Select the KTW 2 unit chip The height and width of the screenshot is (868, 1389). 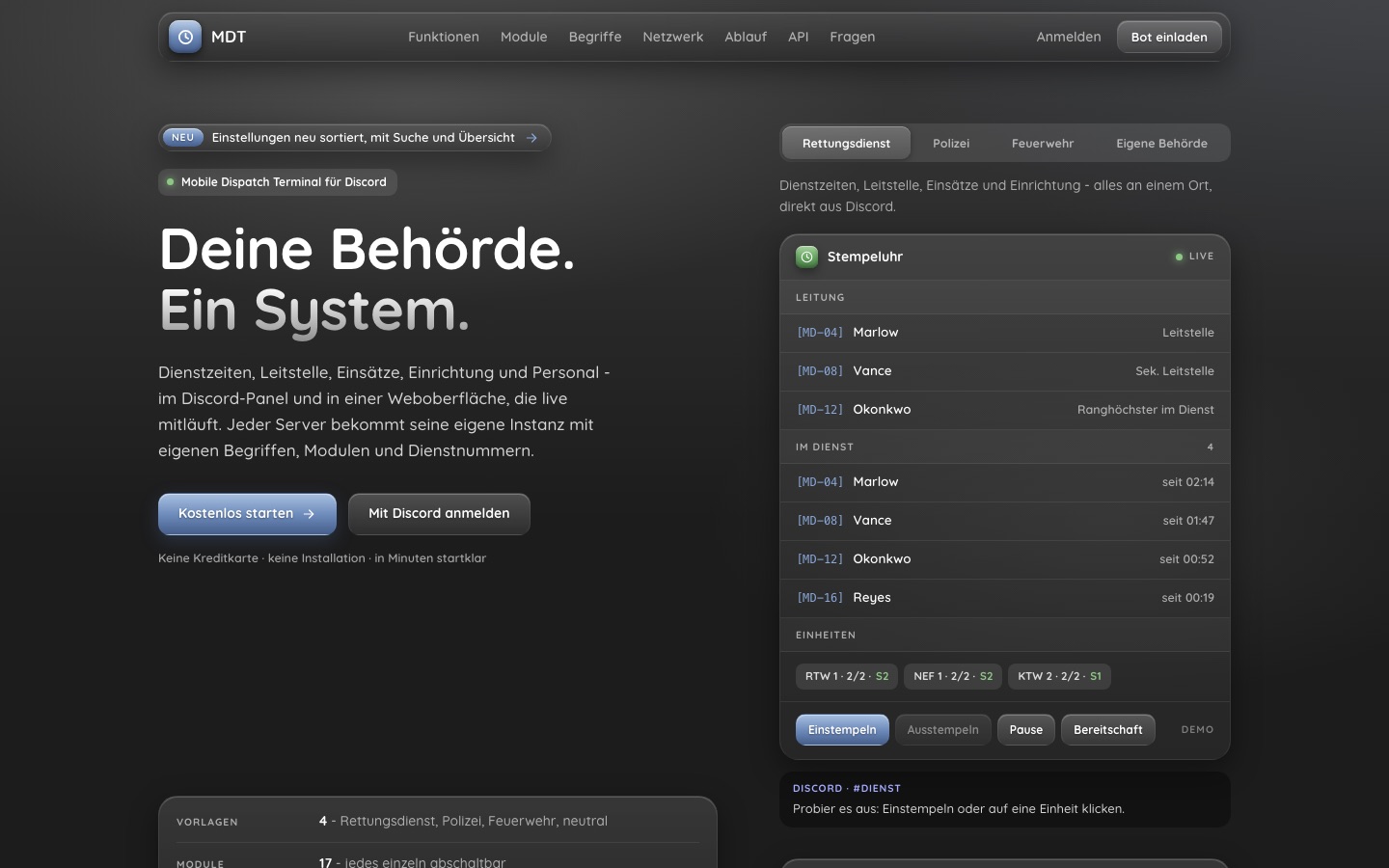point(1059,676)
